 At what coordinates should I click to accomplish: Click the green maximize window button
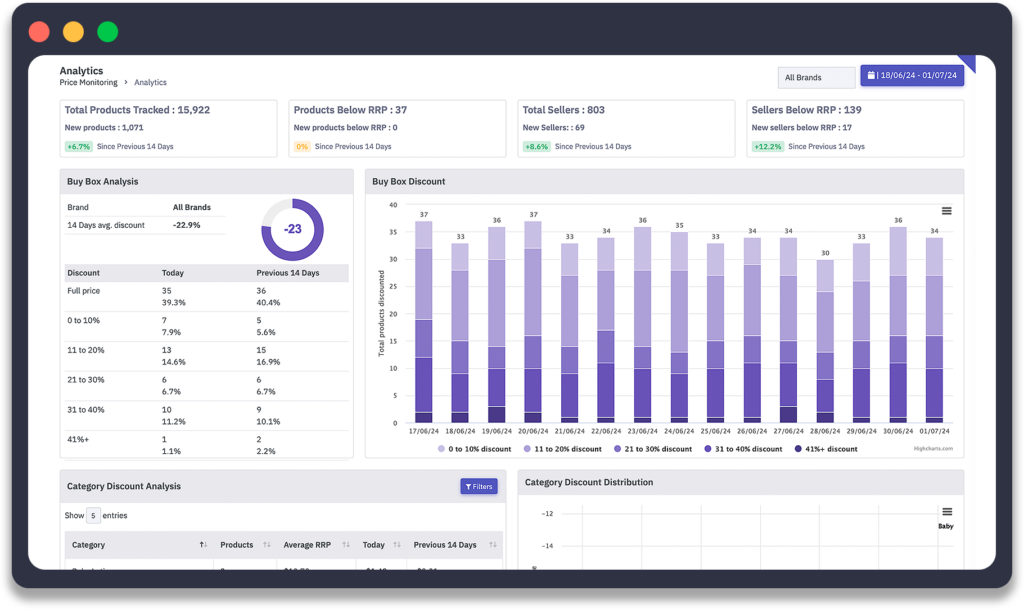[x=108, y=31]
